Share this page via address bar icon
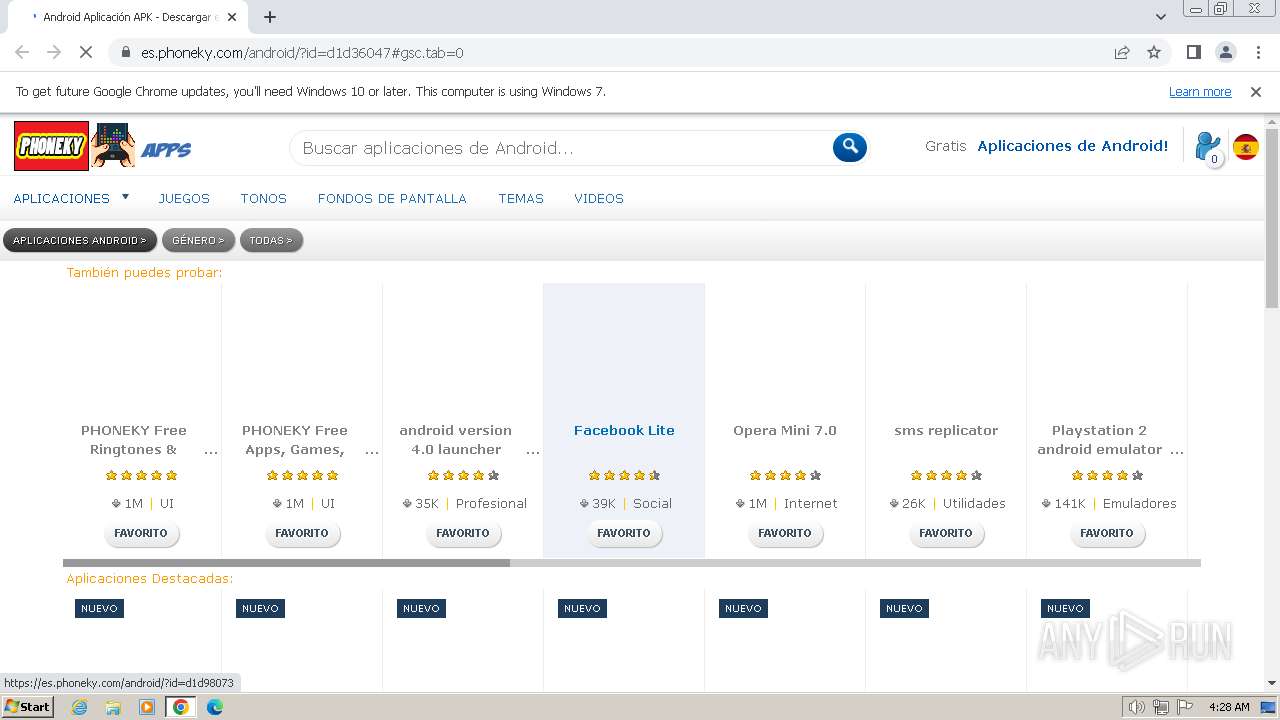This screenshot has height=720, width=1280. click(x=1122, y=52)
